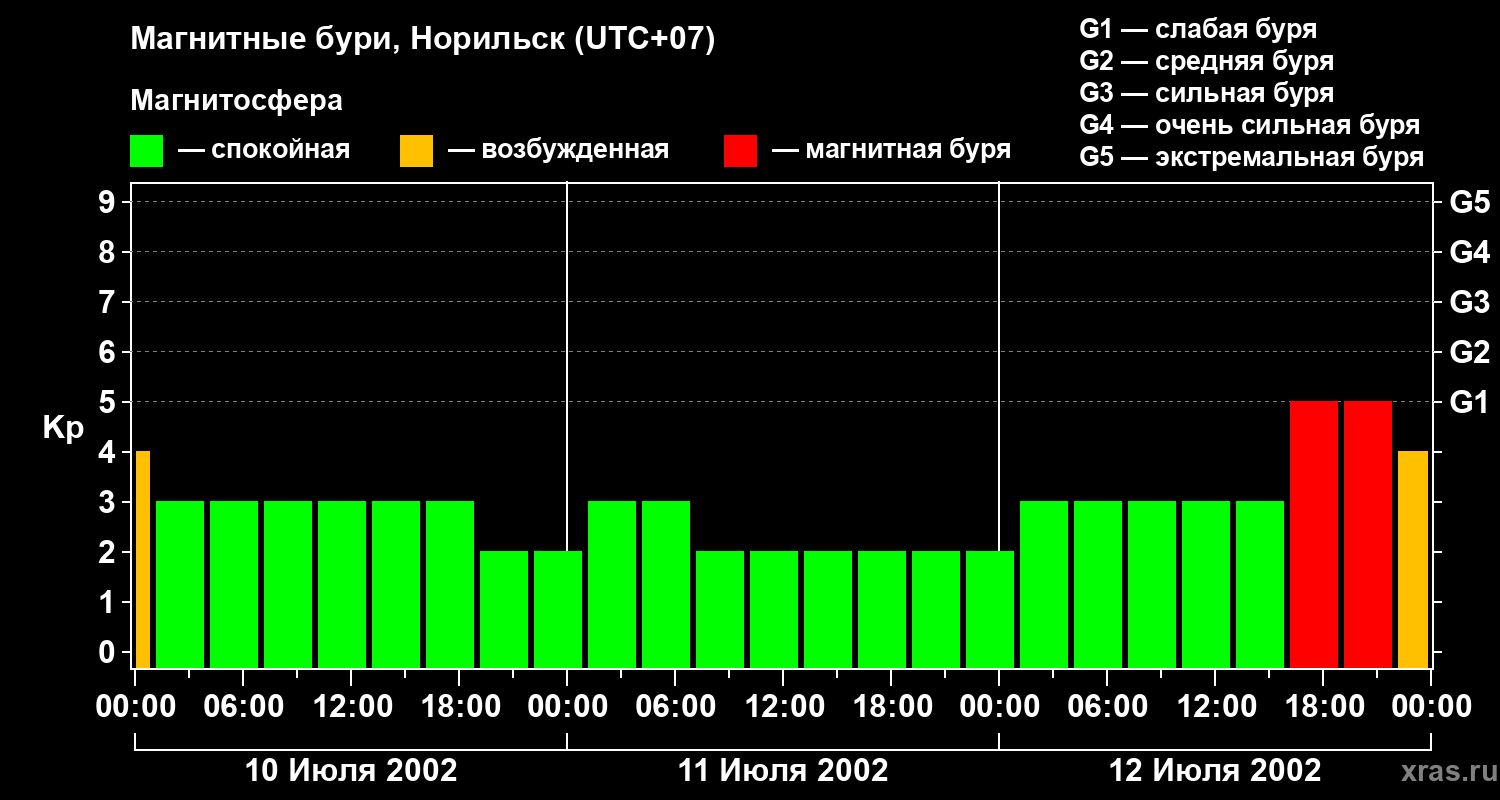This screenshot has height=800, width=1500.
Task: Click the 06:00 tick label for 11 Июля
Action: click(x=675, y=707)
